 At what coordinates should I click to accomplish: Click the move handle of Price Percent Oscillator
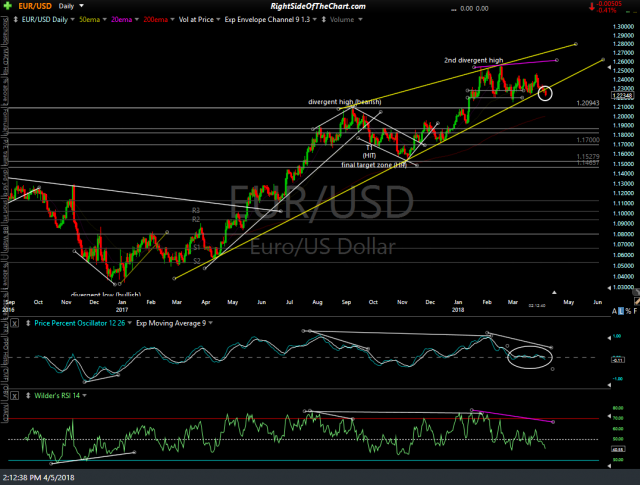click(x=28, y=323)
